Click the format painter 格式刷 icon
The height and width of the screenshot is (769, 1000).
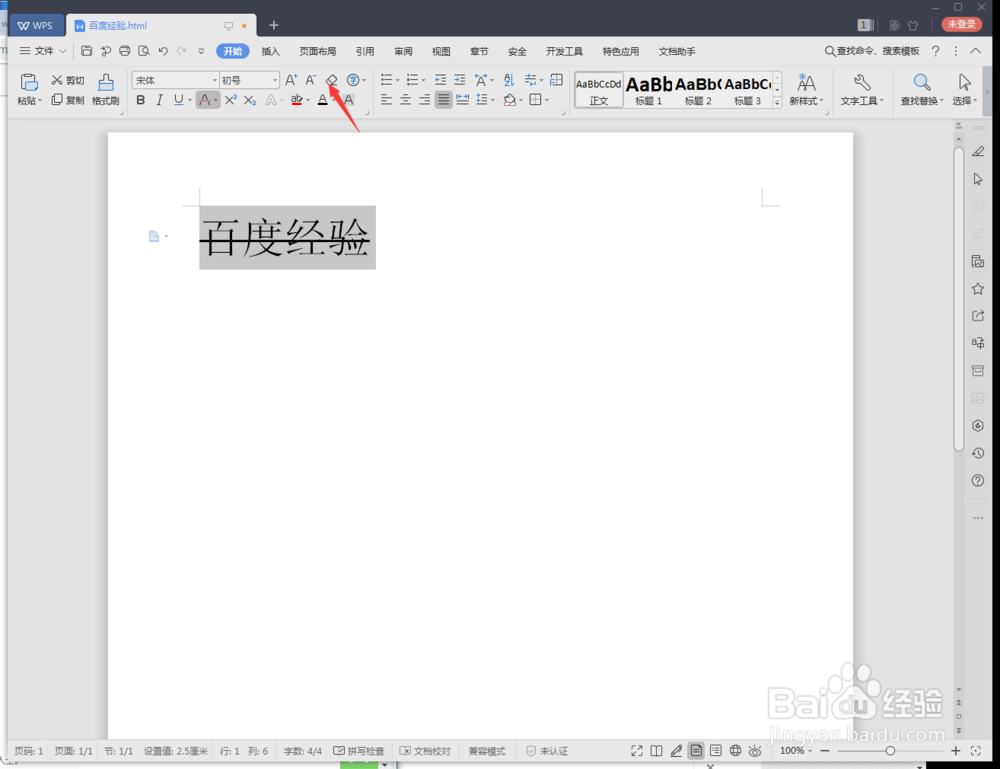(x=105, y=89)
